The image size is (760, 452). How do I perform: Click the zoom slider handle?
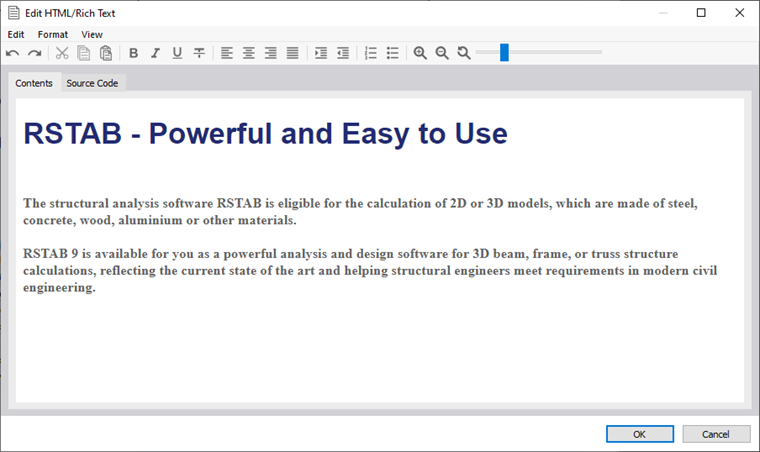pos(504,52)
